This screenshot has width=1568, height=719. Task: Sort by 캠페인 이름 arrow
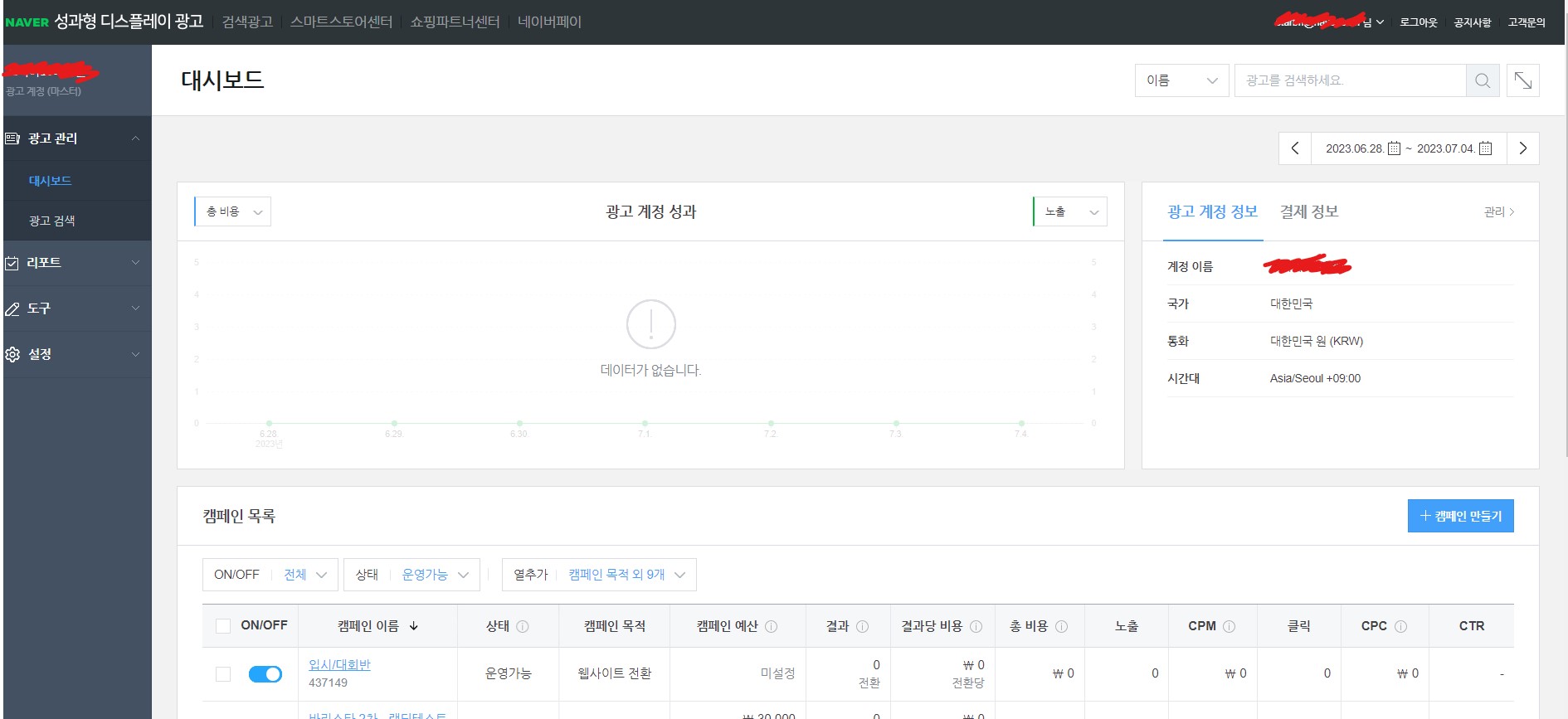click(x=414, y=626)
